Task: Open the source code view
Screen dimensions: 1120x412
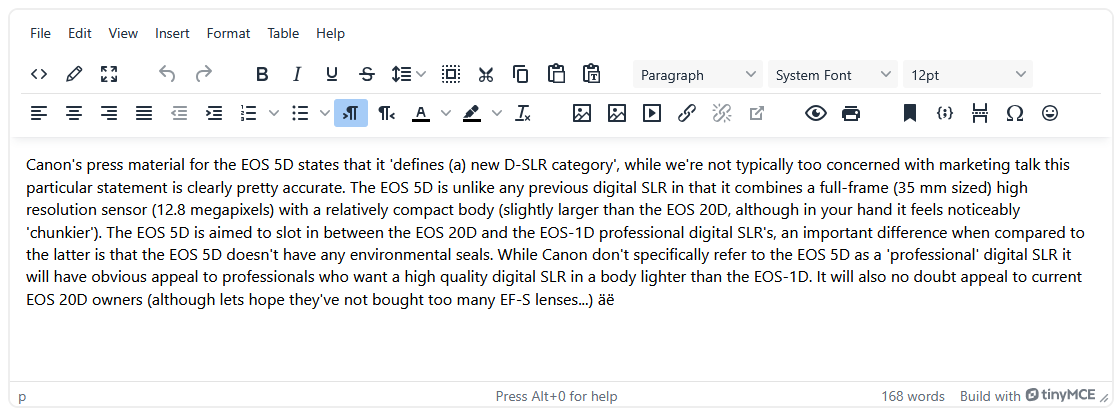Action: coord(39,74)
